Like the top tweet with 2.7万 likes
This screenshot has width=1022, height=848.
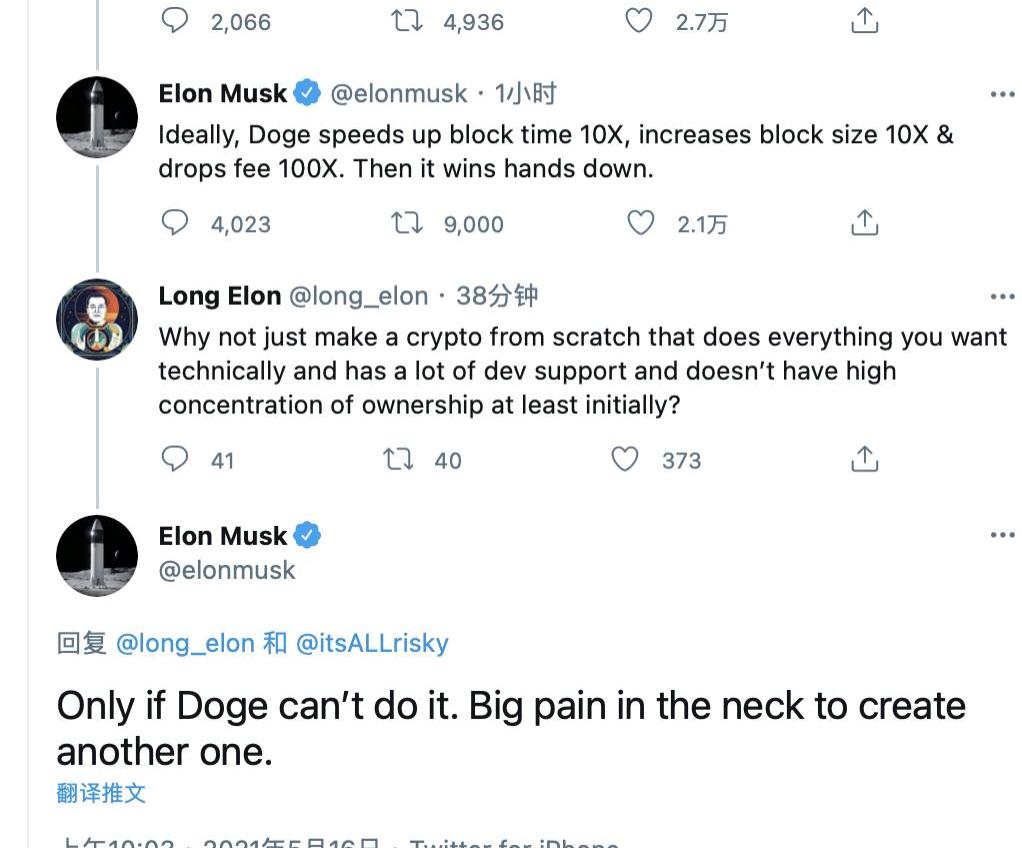coord(639,21)
